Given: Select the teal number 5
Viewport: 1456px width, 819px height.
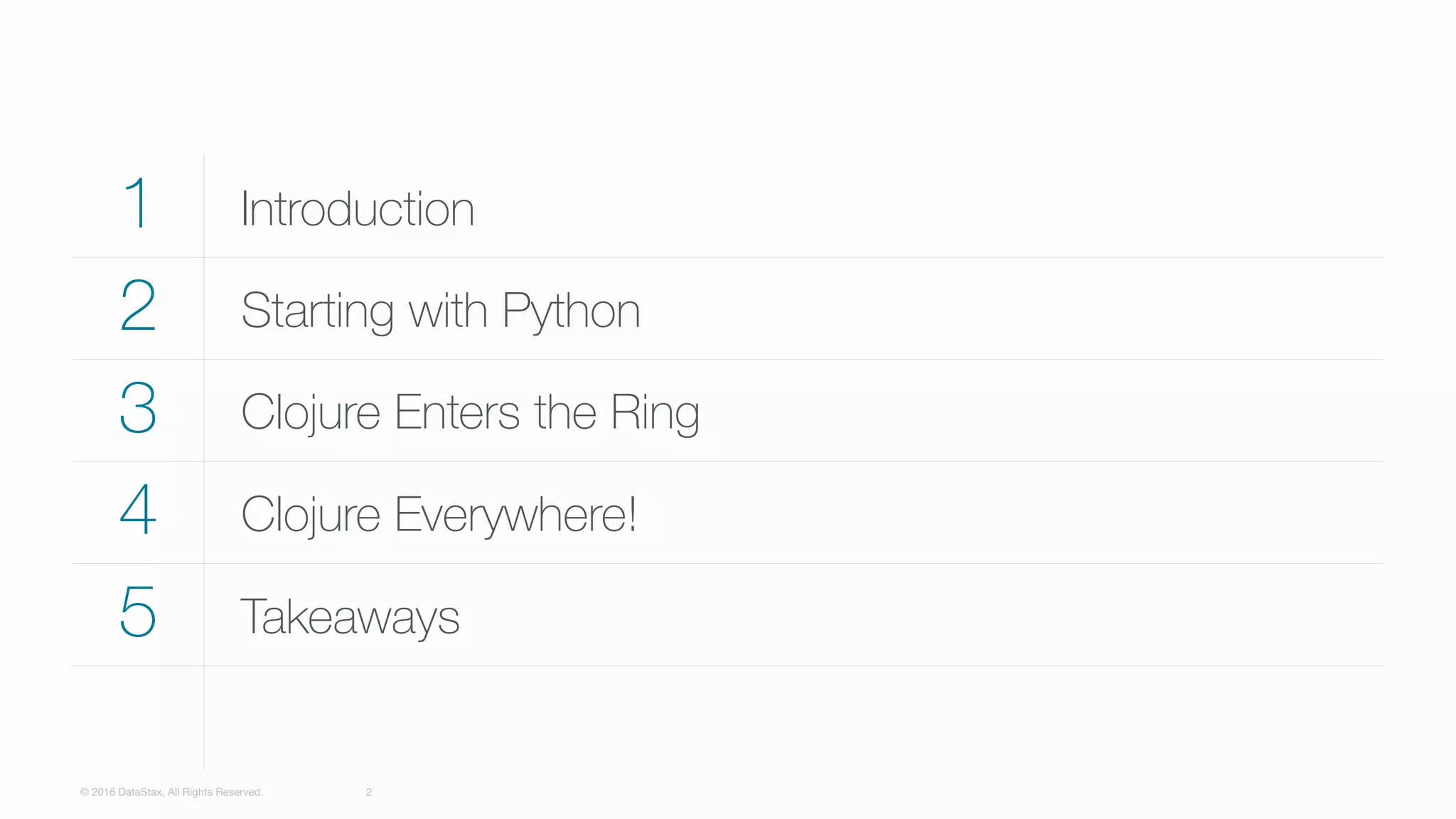Looking at the screenshot, I should tap(138, 611).
